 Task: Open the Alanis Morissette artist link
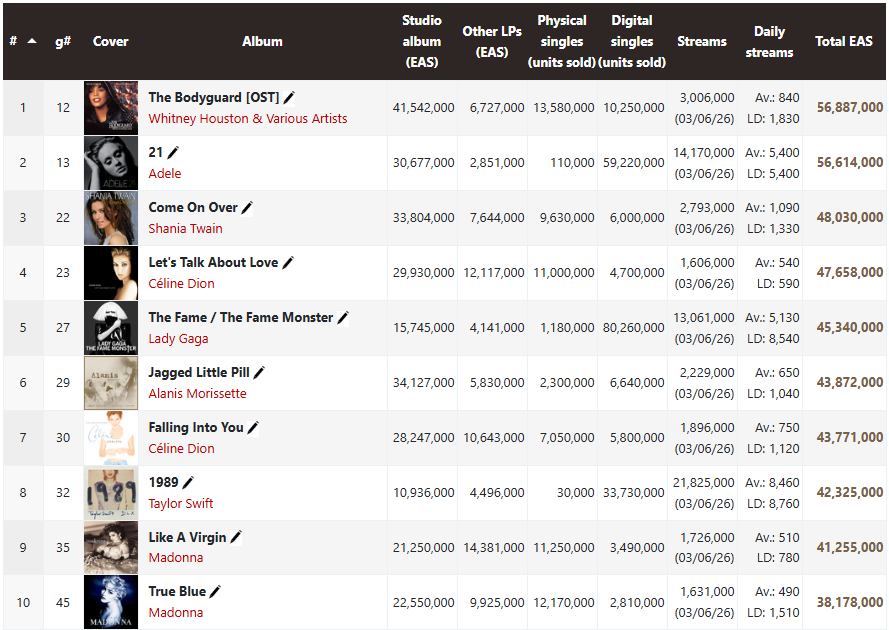(197, 394)
